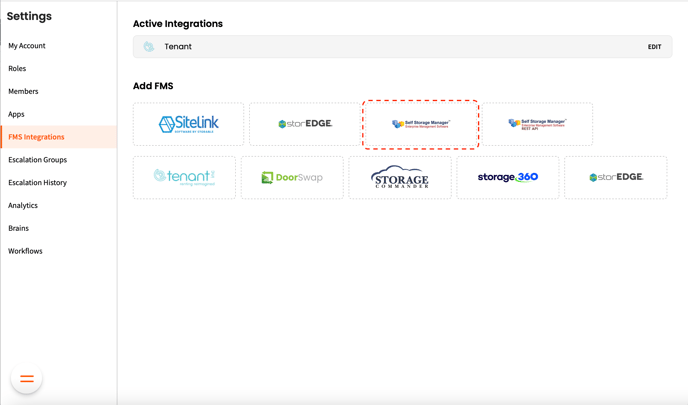The image size is (688, 405).
Task: Click the Tenant icon in Active Integrations
Action: coord(149,47)
